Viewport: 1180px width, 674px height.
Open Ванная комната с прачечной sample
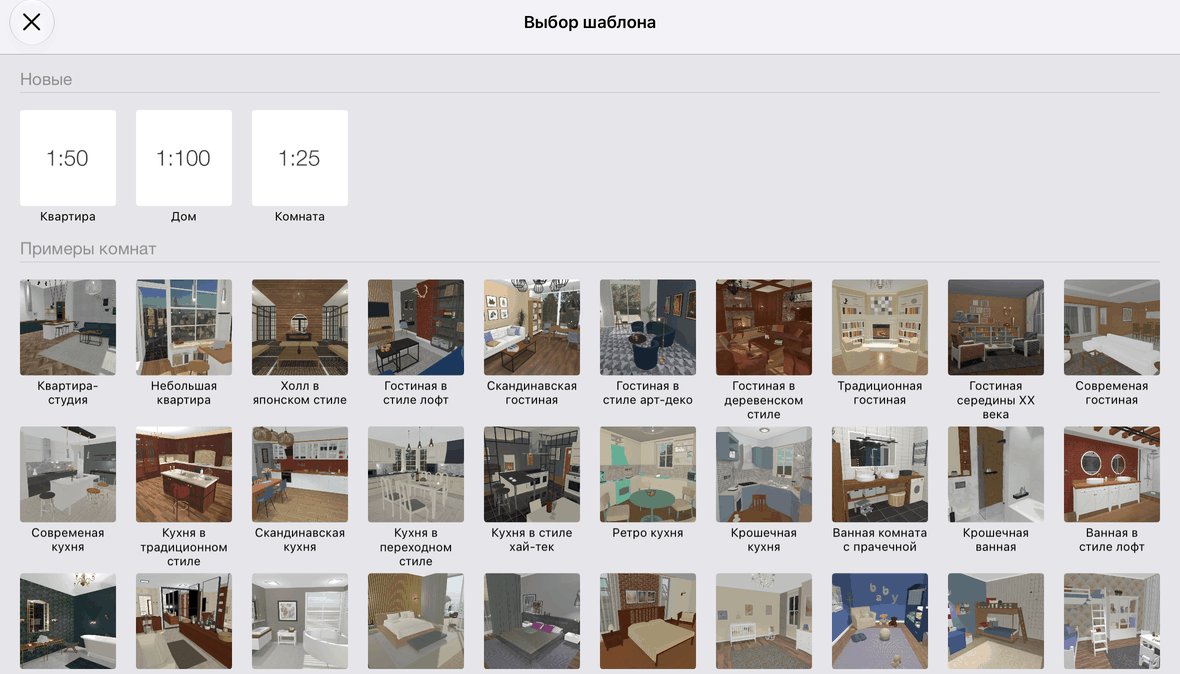[x=879, y=474]
